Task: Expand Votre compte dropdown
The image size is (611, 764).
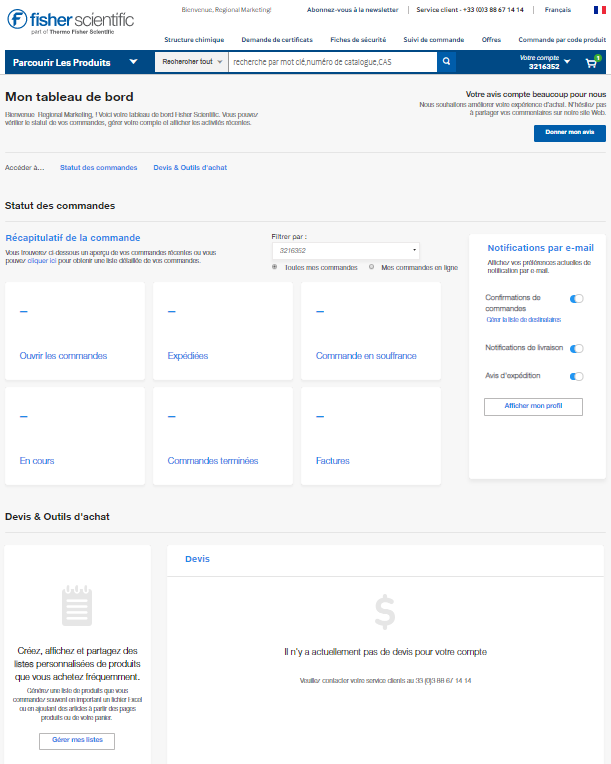Action: 545,62
